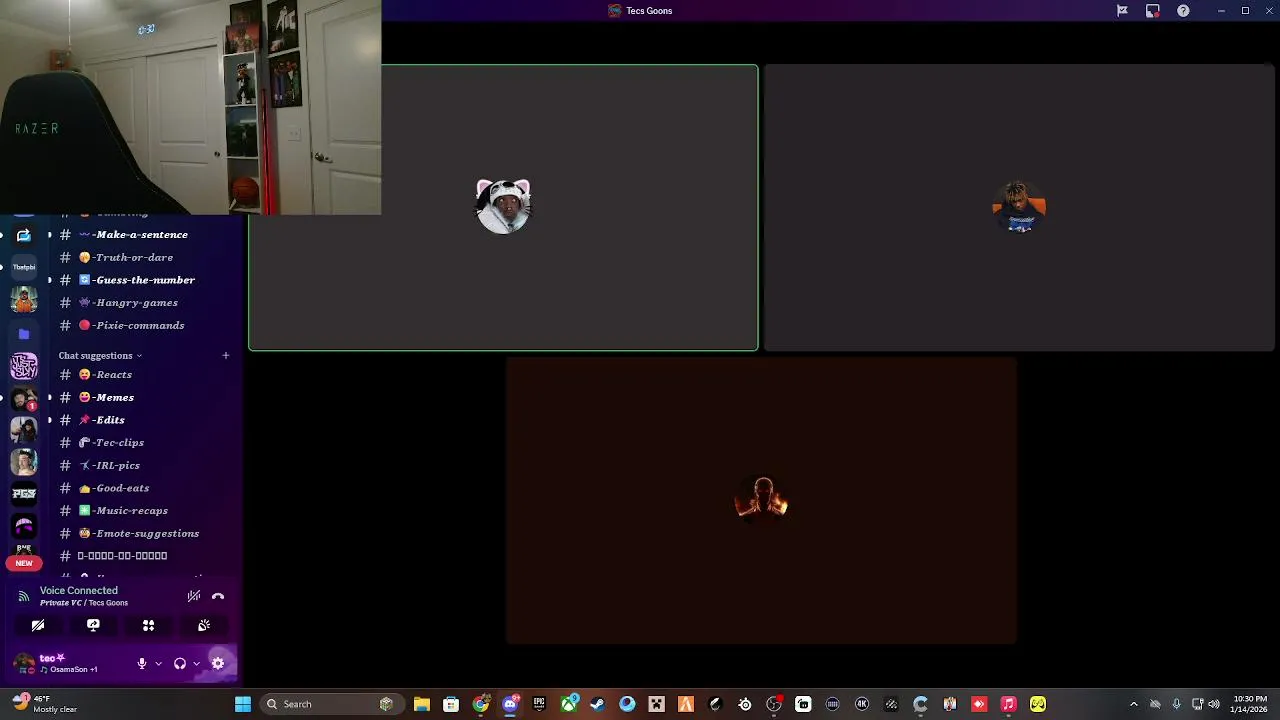Select the flaming avatar user's video tile
This screenshot has width=1280, height=720.
point(761,501)
